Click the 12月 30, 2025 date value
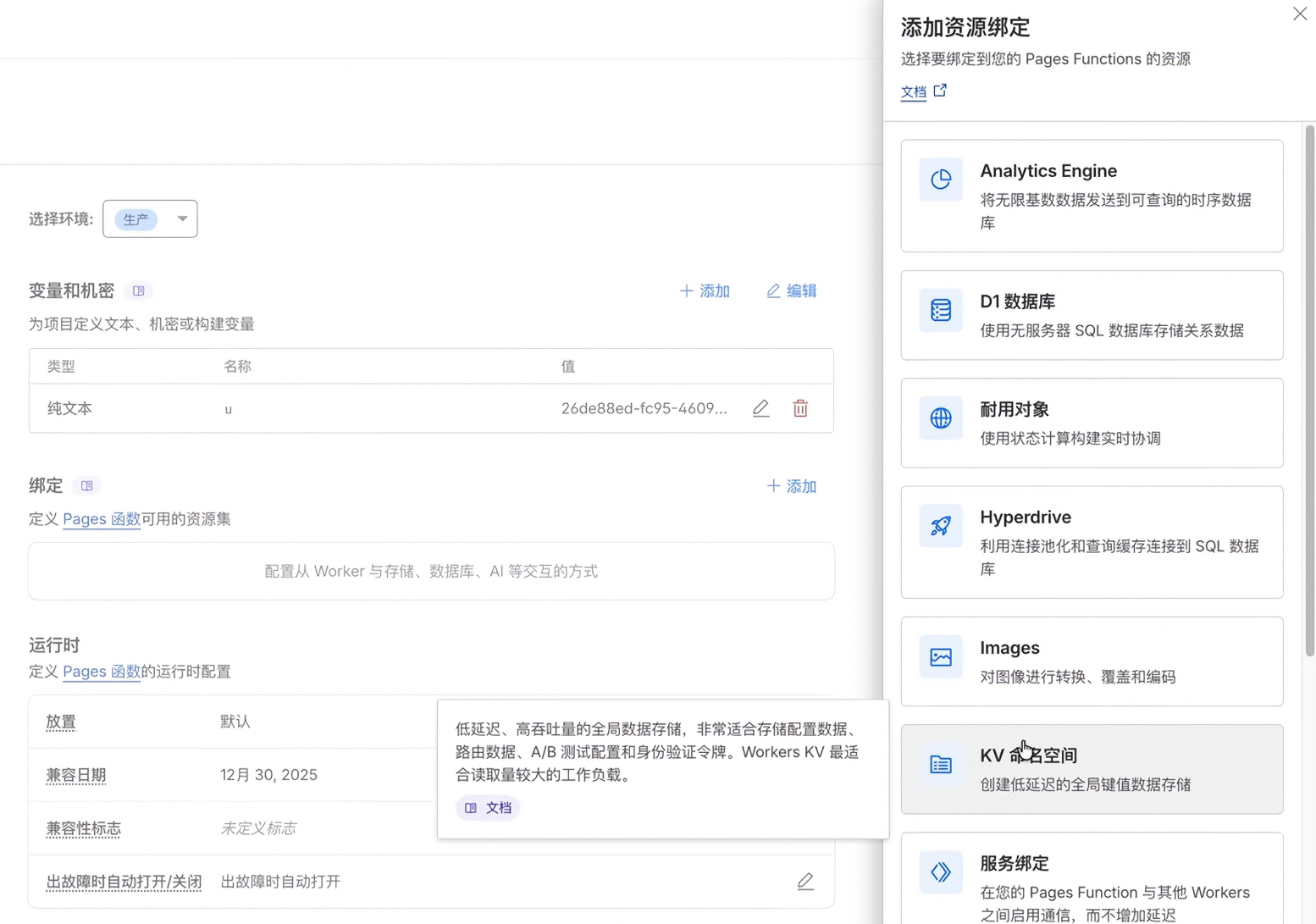The width and height of the screenshot is (1316, 924). pyautogui.click(x=268, y=775)
